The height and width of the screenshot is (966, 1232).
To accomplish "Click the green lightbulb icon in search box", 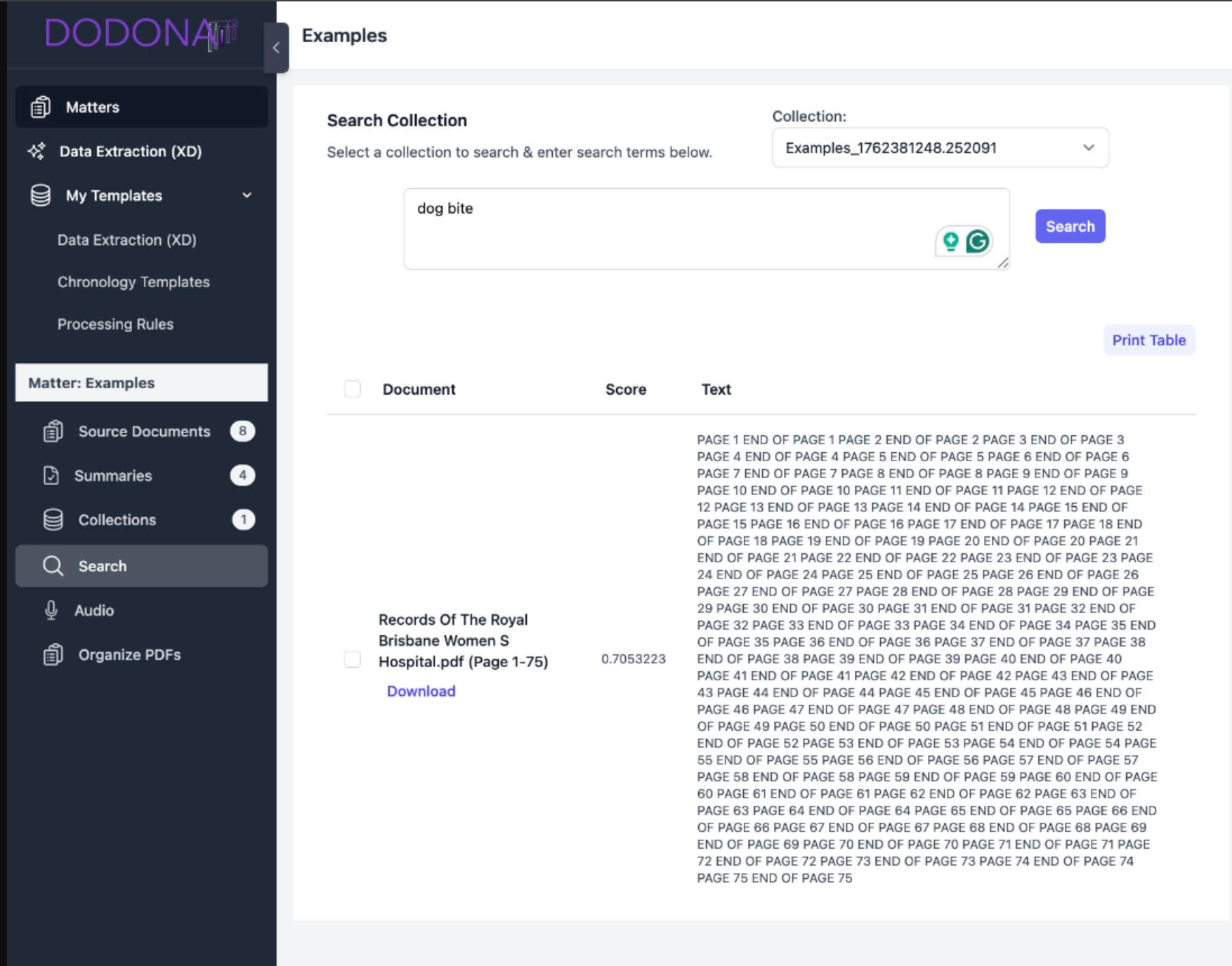I will click(950, 241).
